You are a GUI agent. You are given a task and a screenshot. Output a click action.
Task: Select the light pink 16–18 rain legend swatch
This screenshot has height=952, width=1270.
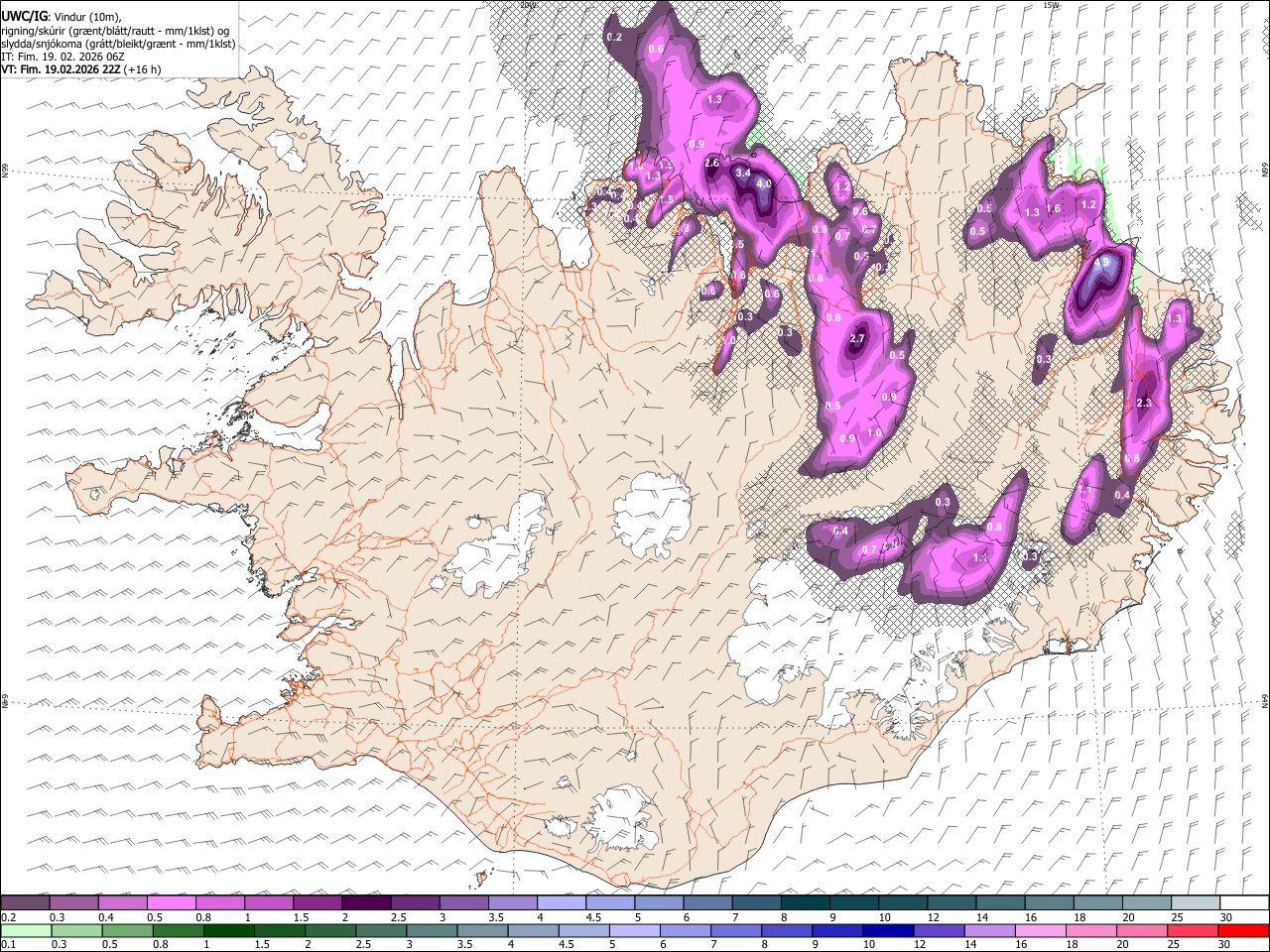(1041, 930)
